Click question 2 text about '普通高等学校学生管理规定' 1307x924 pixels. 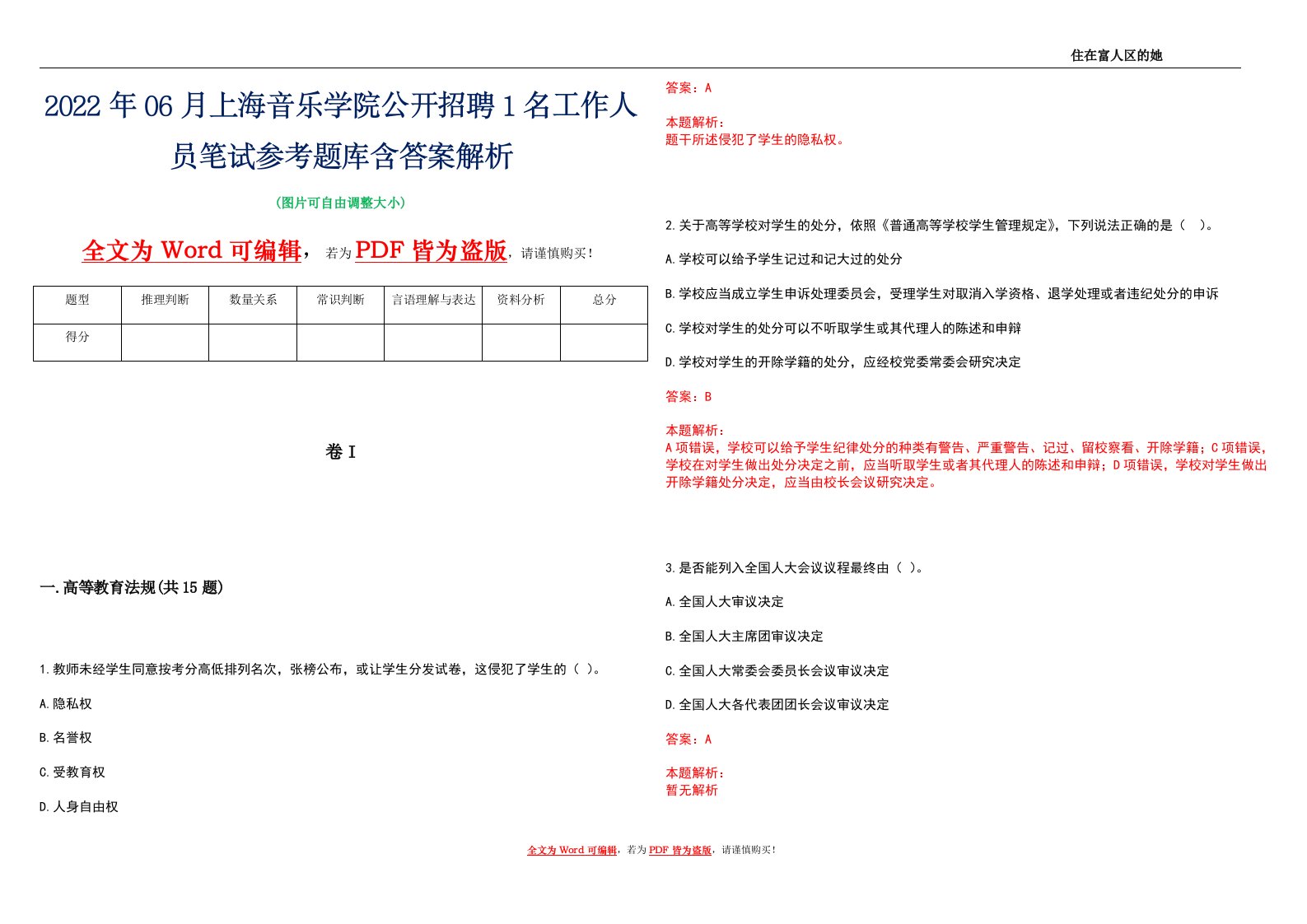pyautogui.click(x=941, y=225)
